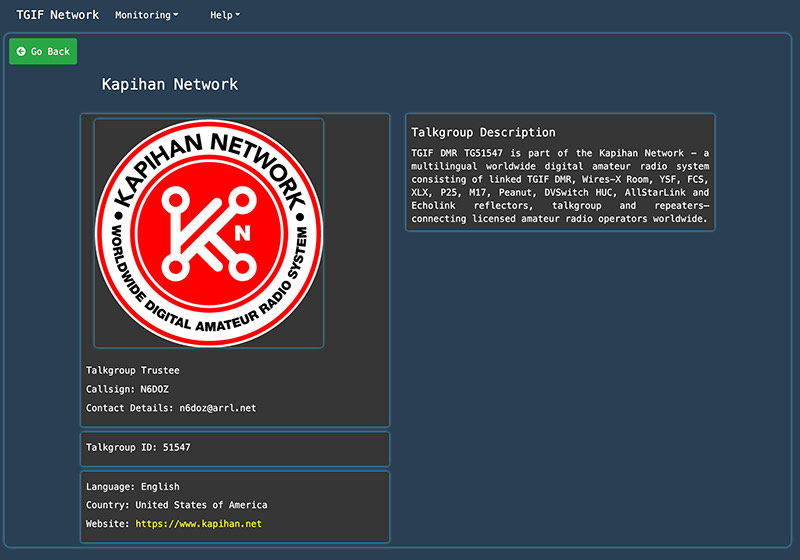Click the contact email n6doz@arrl.net
800x560 pixels.
coord(218,408)
